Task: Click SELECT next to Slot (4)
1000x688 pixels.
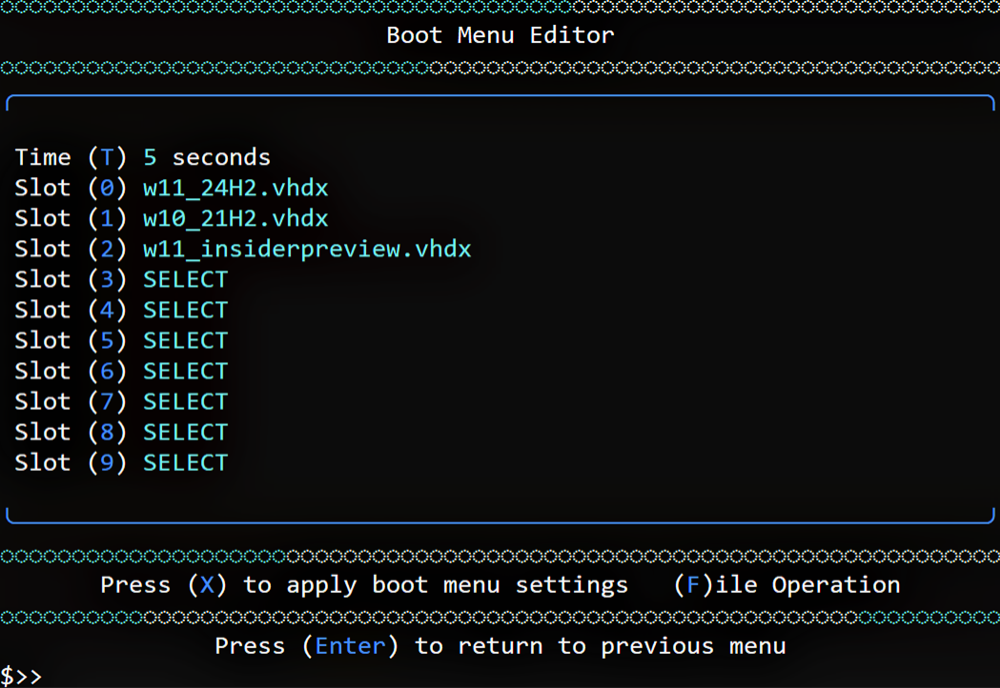Action: pyautogui.click(x=185, y=310)
